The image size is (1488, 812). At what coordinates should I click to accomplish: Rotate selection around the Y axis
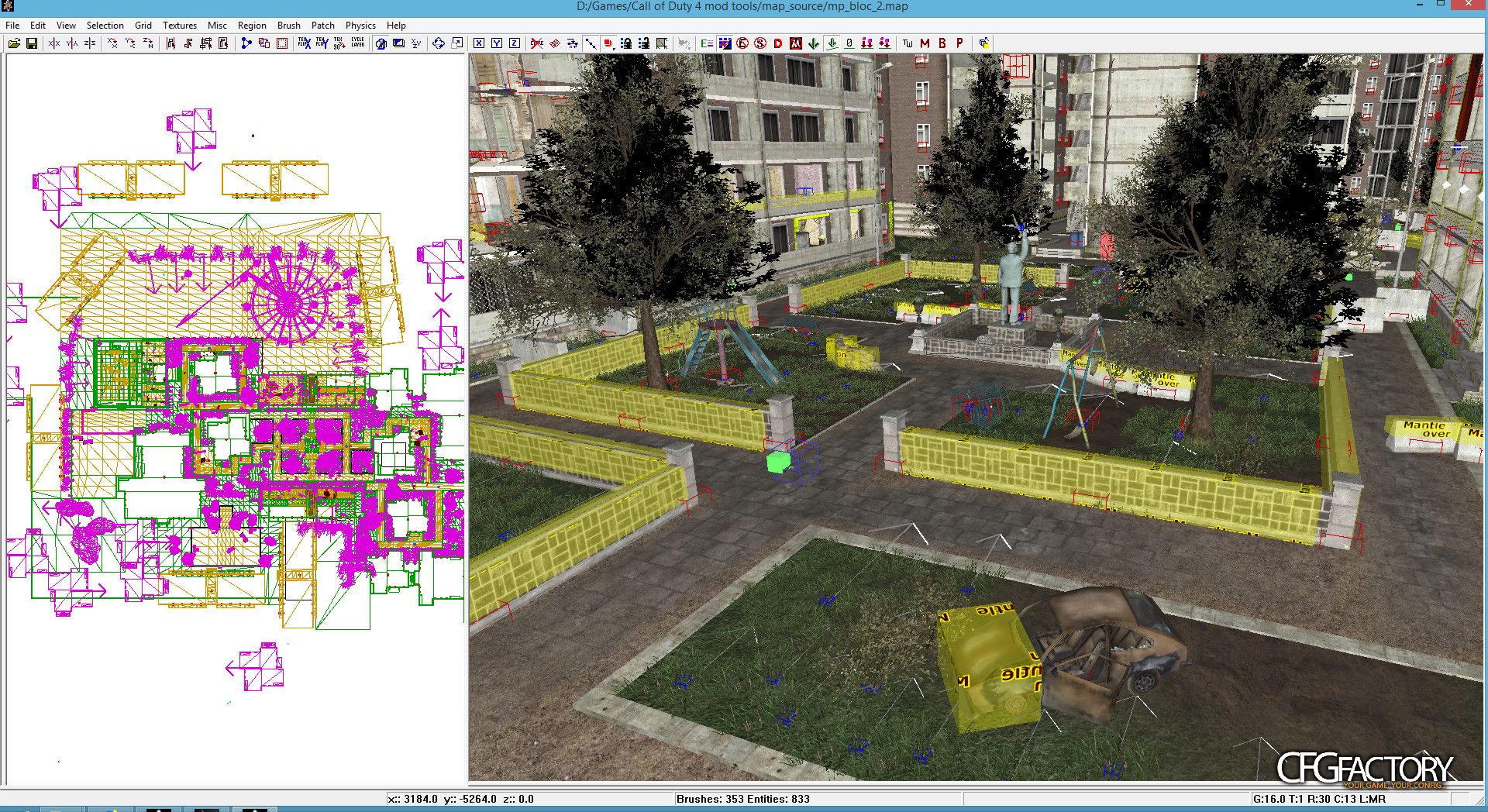click(x=130, y=43)
